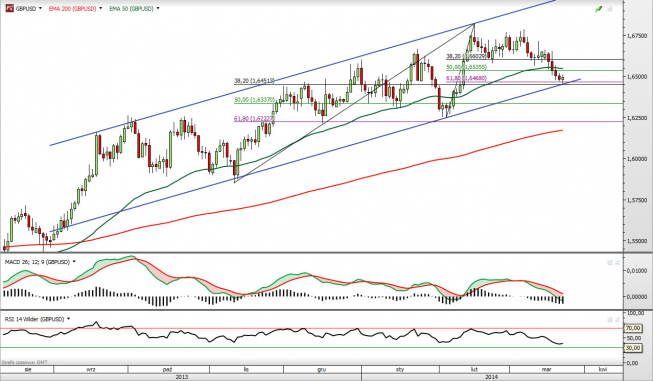The width and height of the screenshot is (653, 381).
Task: Click the MACD 0,00000 axis value
Action: pyautogui.click(x=637, y=296)
